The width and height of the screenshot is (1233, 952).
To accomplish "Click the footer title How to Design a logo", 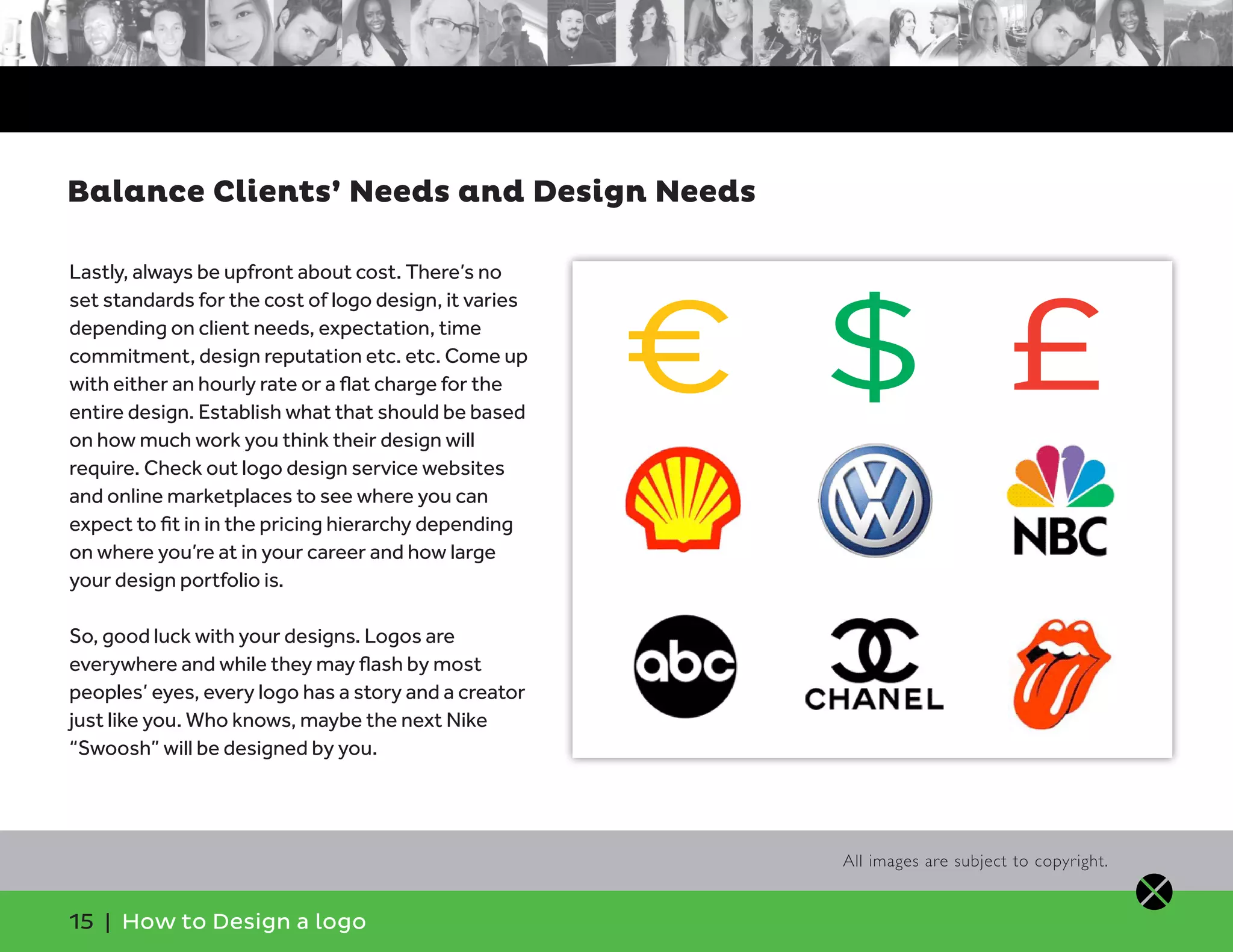I will pyautogui.click(x=244, y=921).
